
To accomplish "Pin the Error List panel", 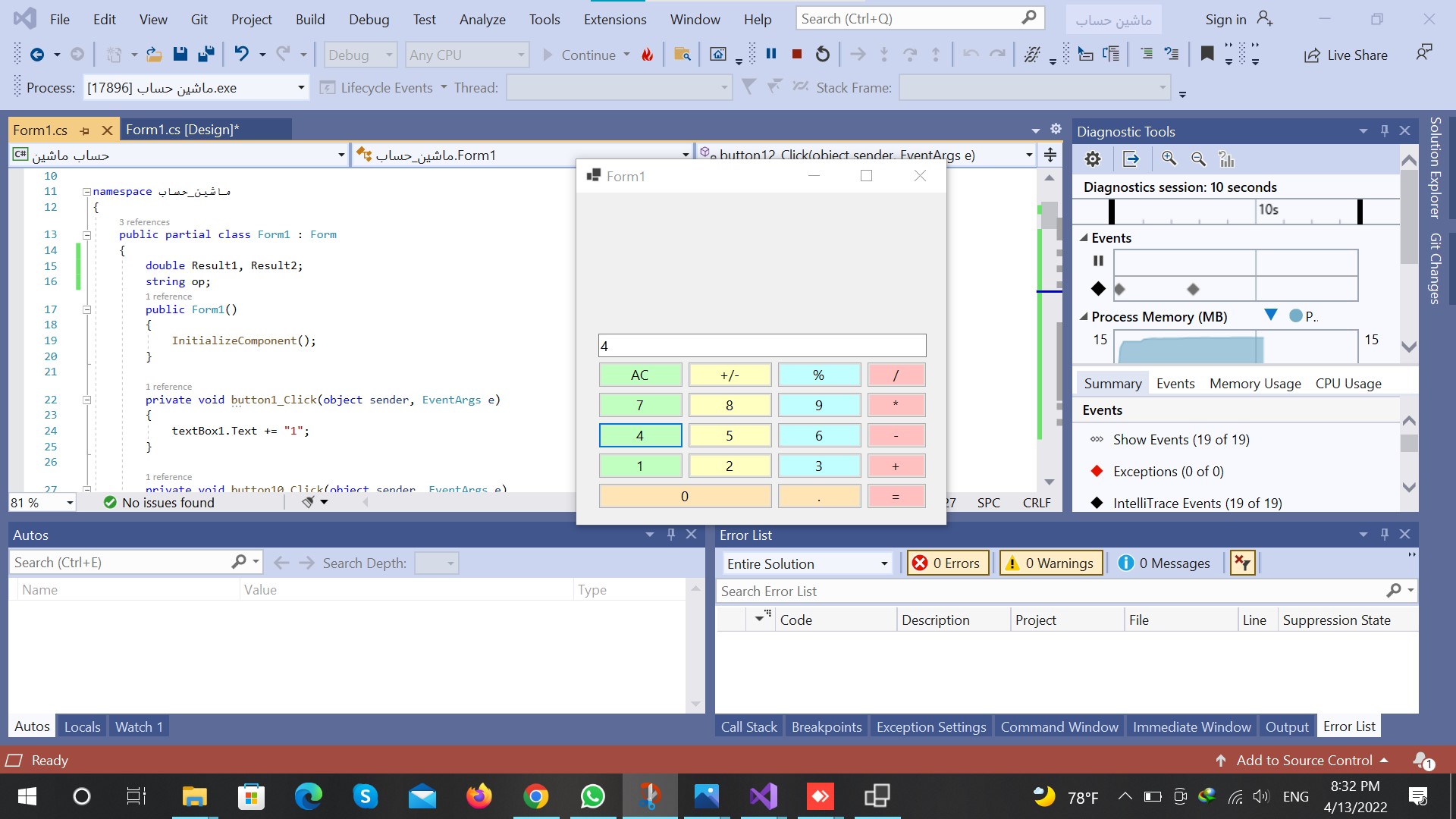I will coord(1384,534).
